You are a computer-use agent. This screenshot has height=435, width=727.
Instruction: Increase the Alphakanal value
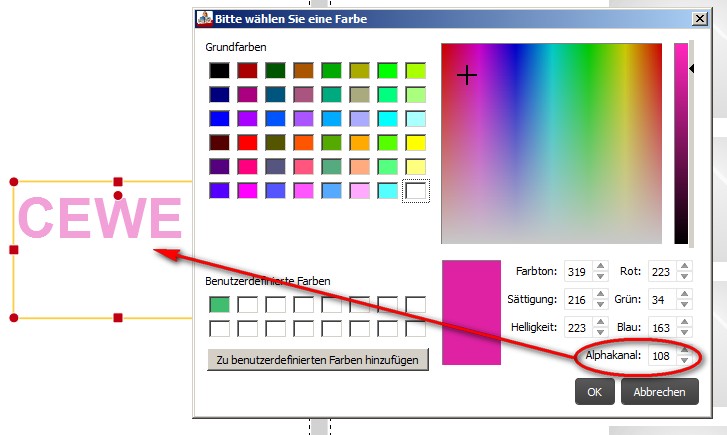(x=684, y=350)
